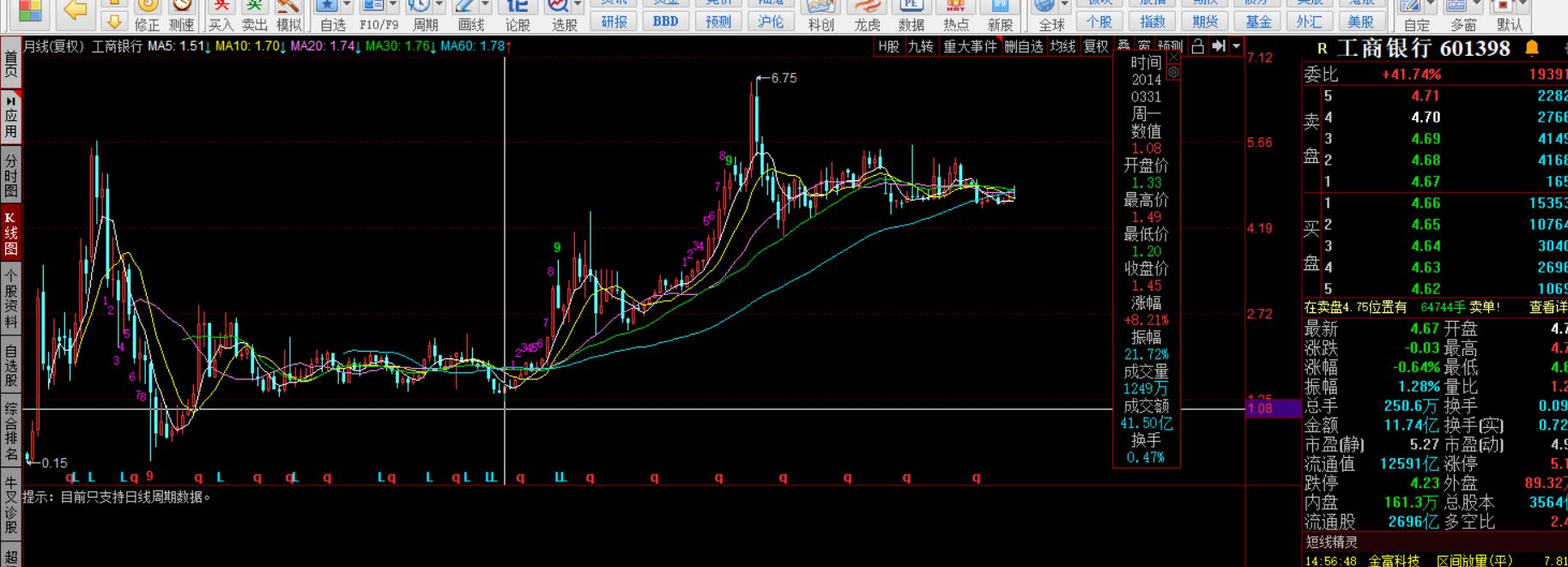
Task: Click the 基金 button
Action: [x=1258, y=21]
